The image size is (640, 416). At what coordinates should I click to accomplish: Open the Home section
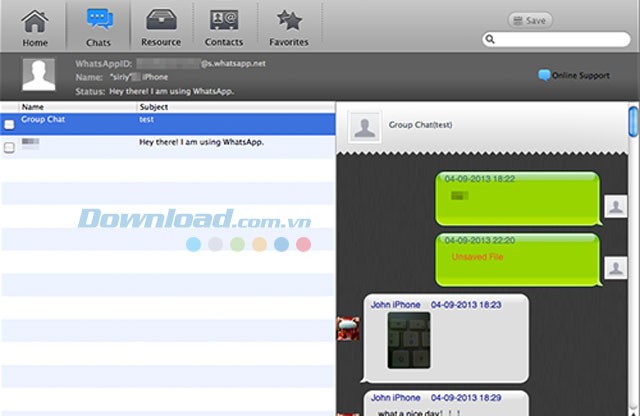pos(35,28)
